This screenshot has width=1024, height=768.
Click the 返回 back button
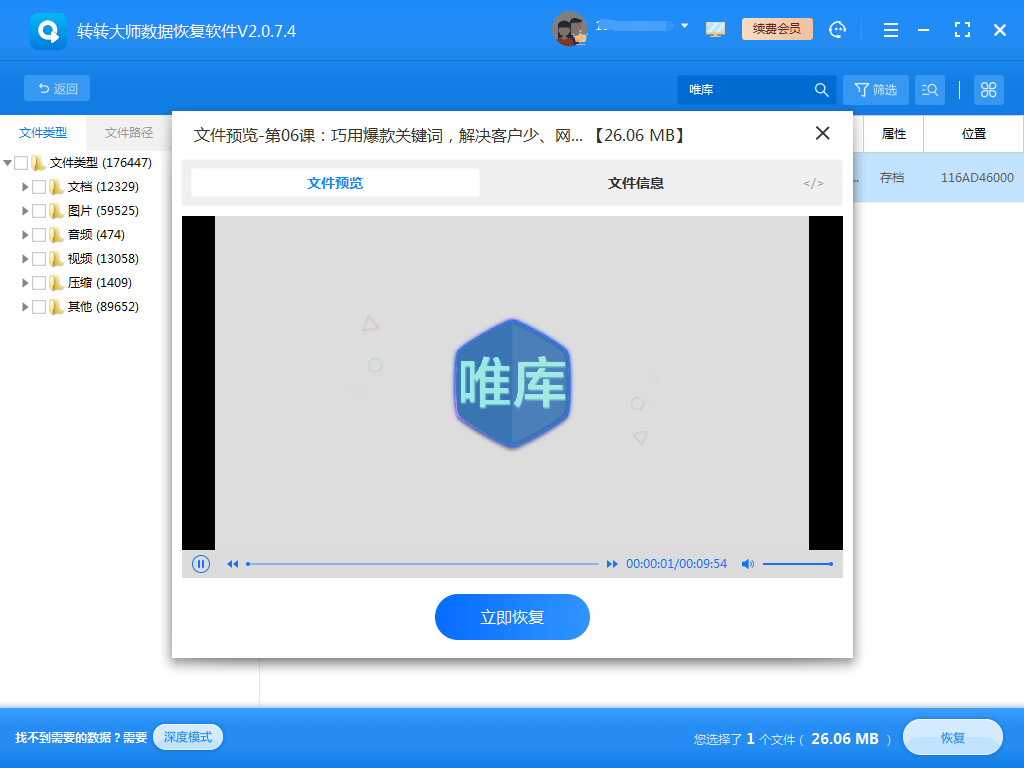(57, 88)
